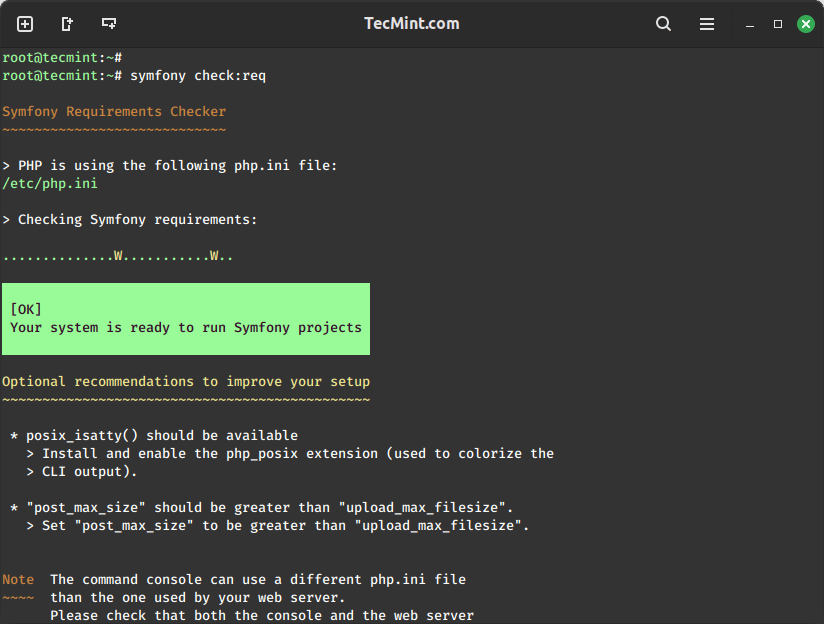
Task: Click the green [OK] status box
Action: point(186,319)
